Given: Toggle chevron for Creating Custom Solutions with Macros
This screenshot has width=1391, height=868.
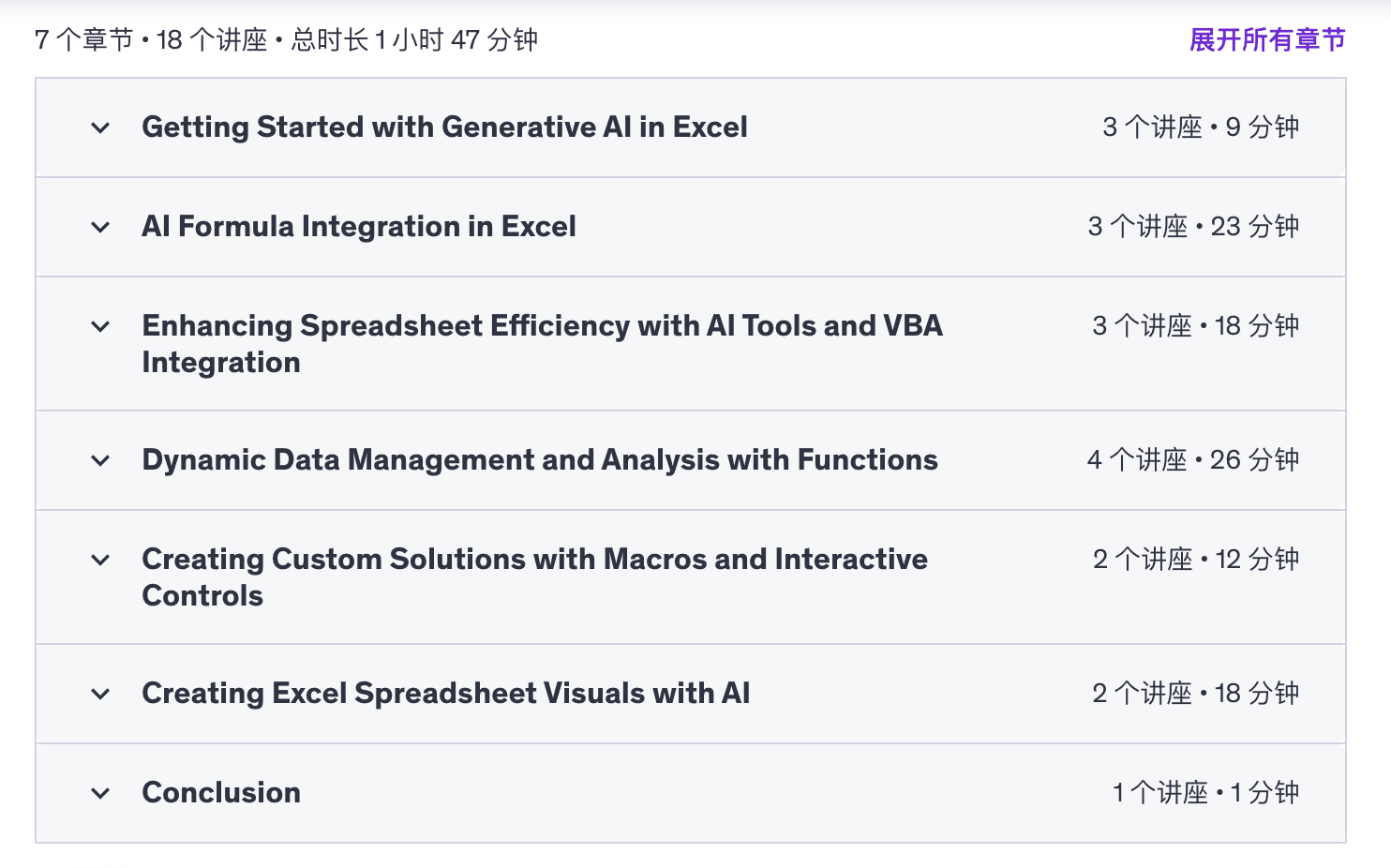Looking at the screenshot, I should (x=100, y=560).
